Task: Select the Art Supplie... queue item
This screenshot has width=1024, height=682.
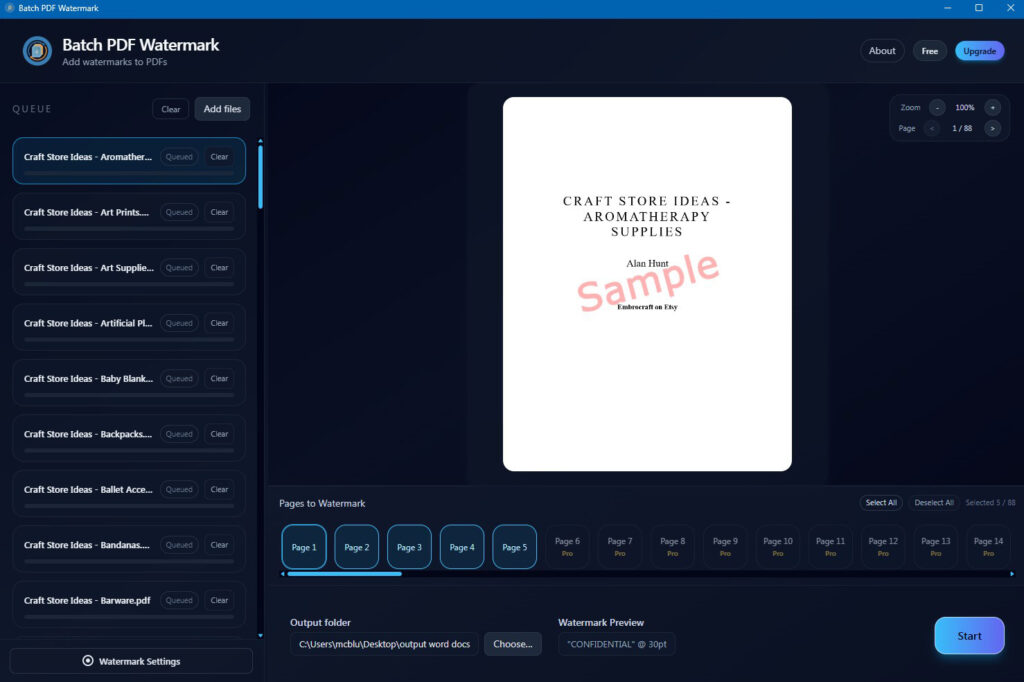Action: click(x=129, y=272)
